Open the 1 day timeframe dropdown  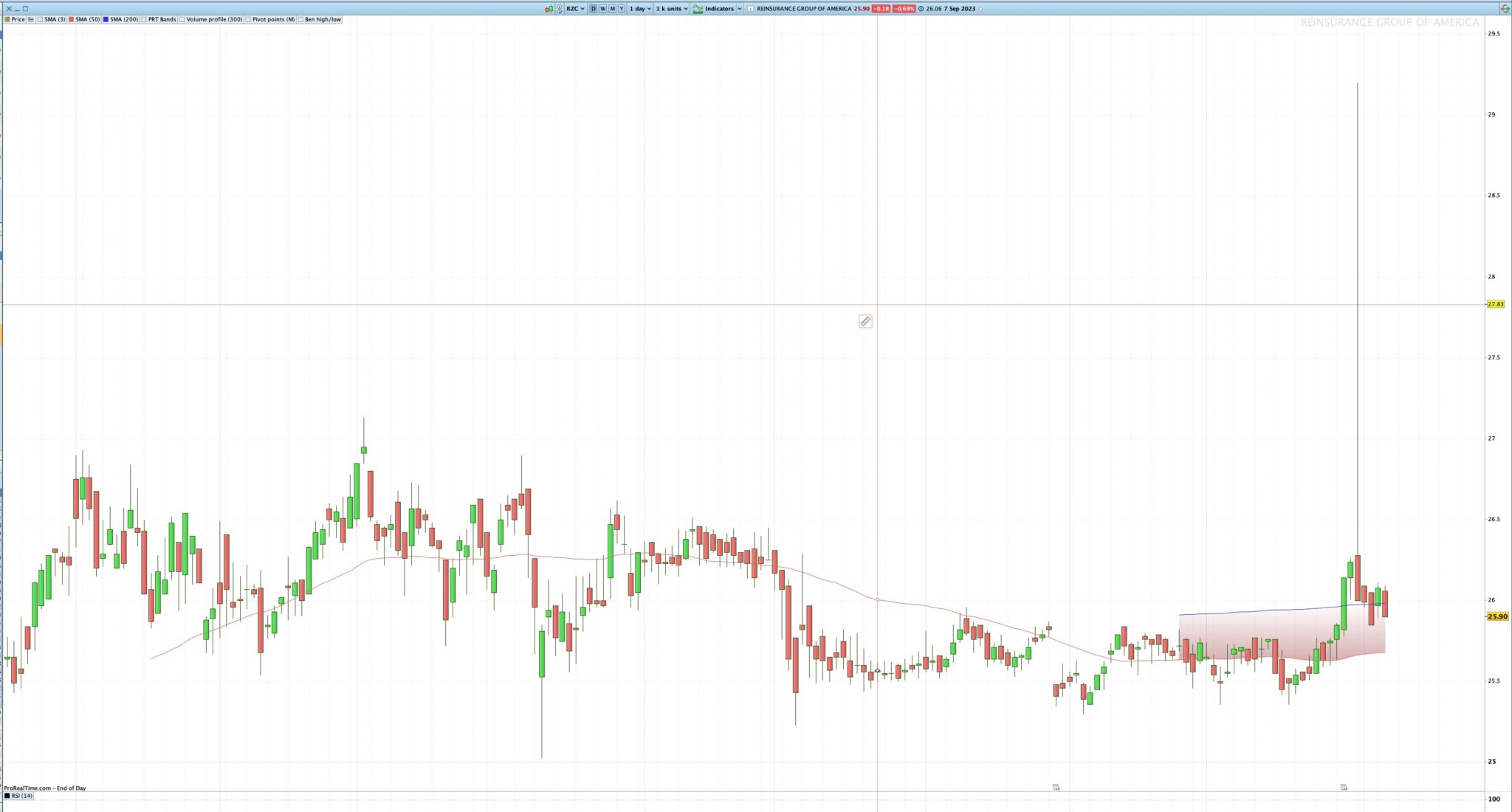(x=639, y=9)
